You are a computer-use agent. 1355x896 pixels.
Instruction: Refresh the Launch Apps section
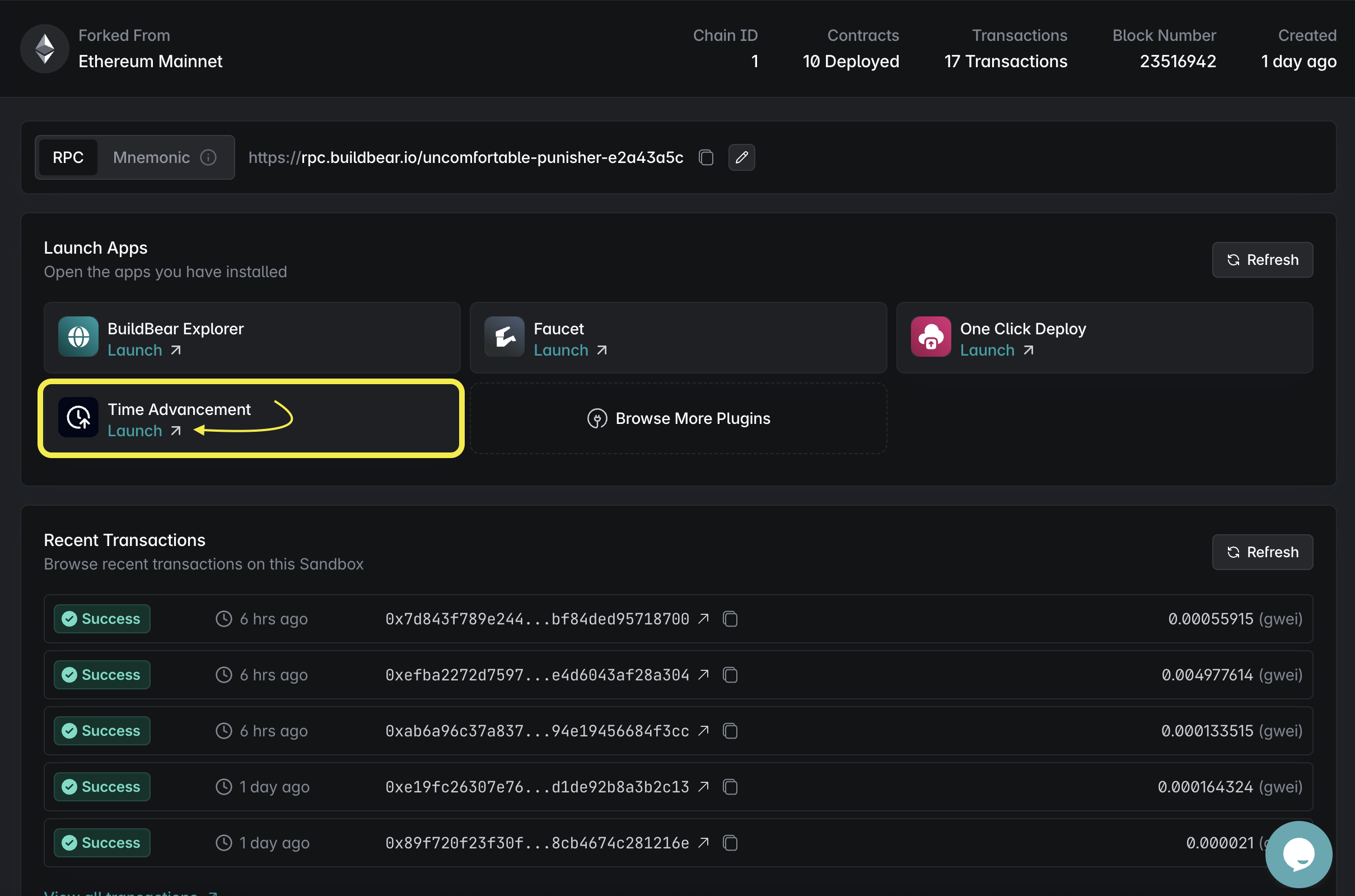[1263, 260]
